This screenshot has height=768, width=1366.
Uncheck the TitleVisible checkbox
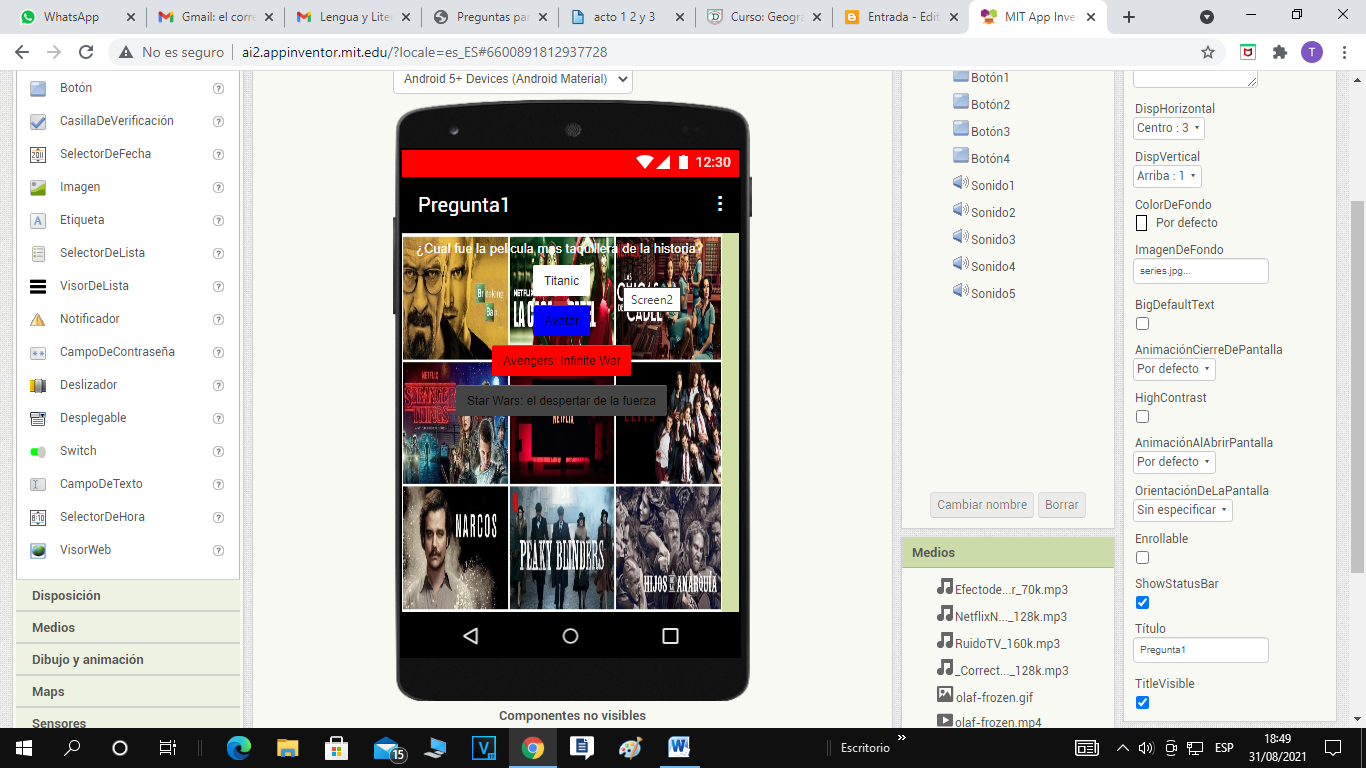[x=1142, y=702]
